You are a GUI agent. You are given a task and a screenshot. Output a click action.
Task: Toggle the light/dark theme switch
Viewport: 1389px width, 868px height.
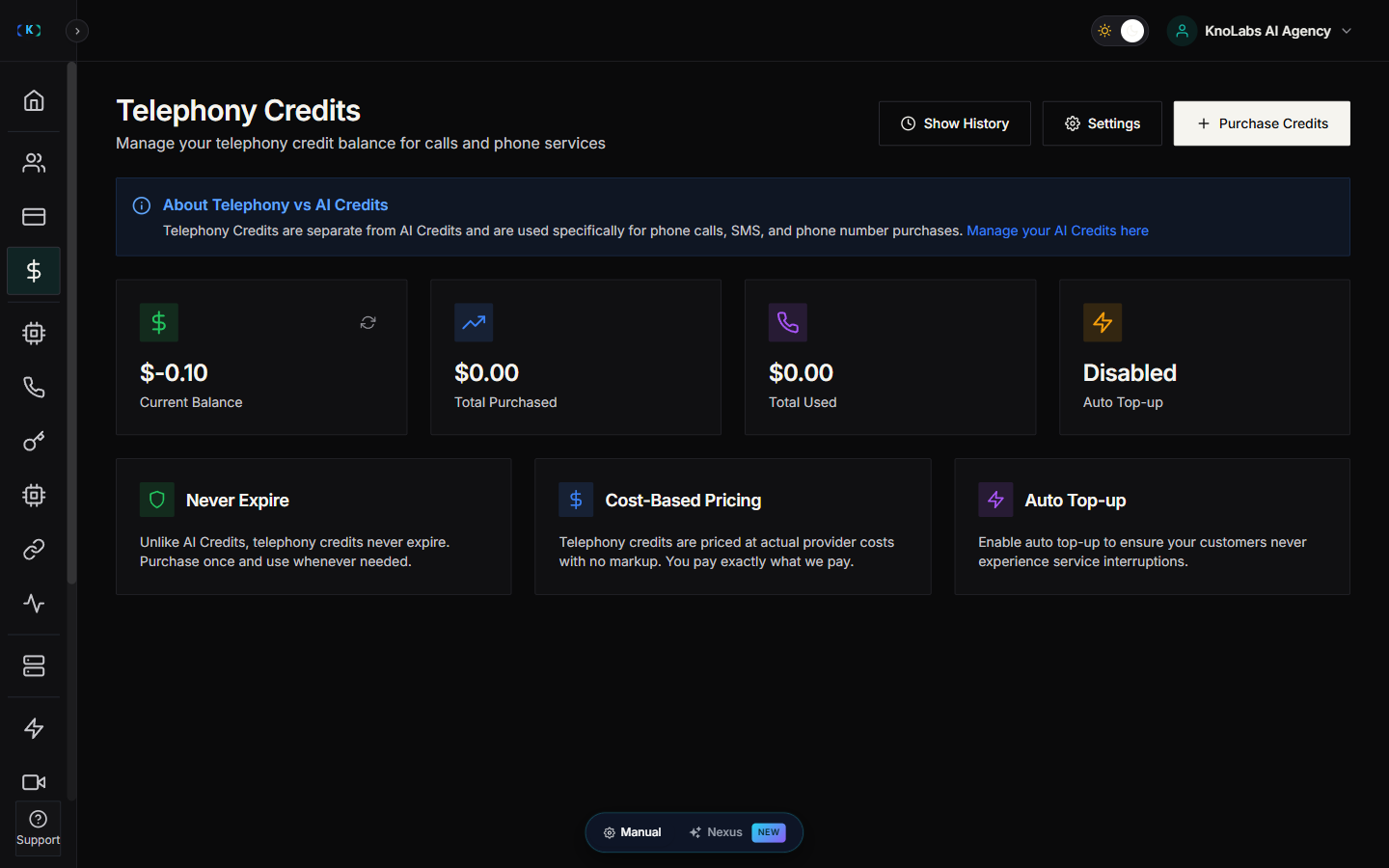point(1120,31)
